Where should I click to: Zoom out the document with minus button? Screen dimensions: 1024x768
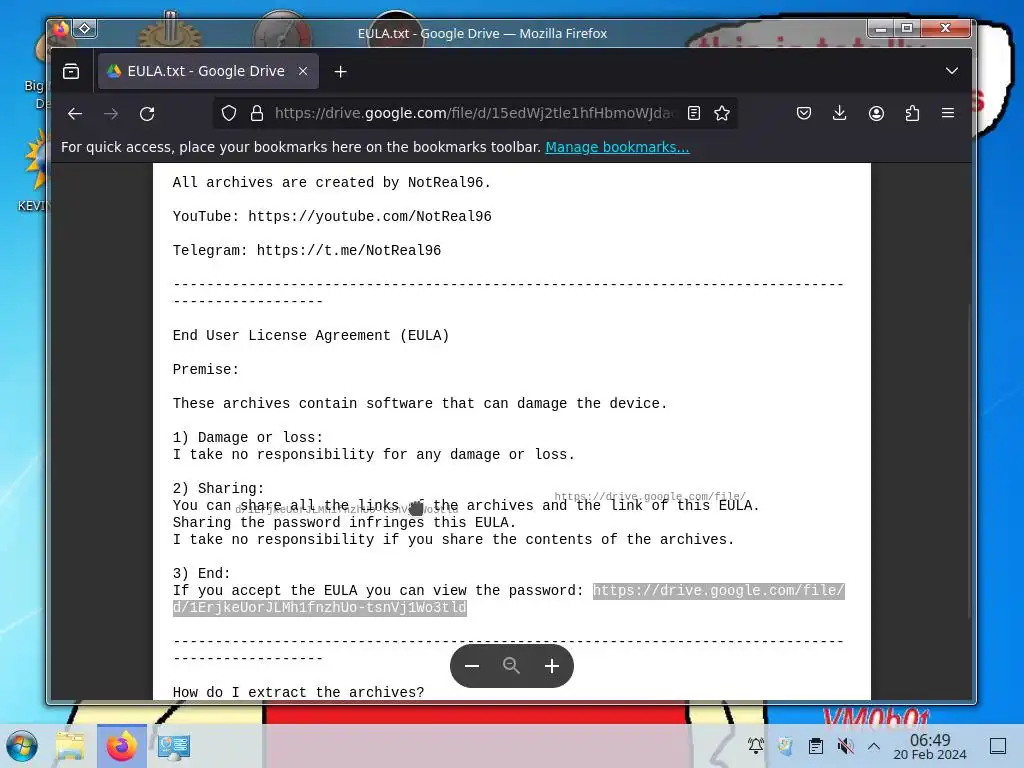tap(472, 666)
